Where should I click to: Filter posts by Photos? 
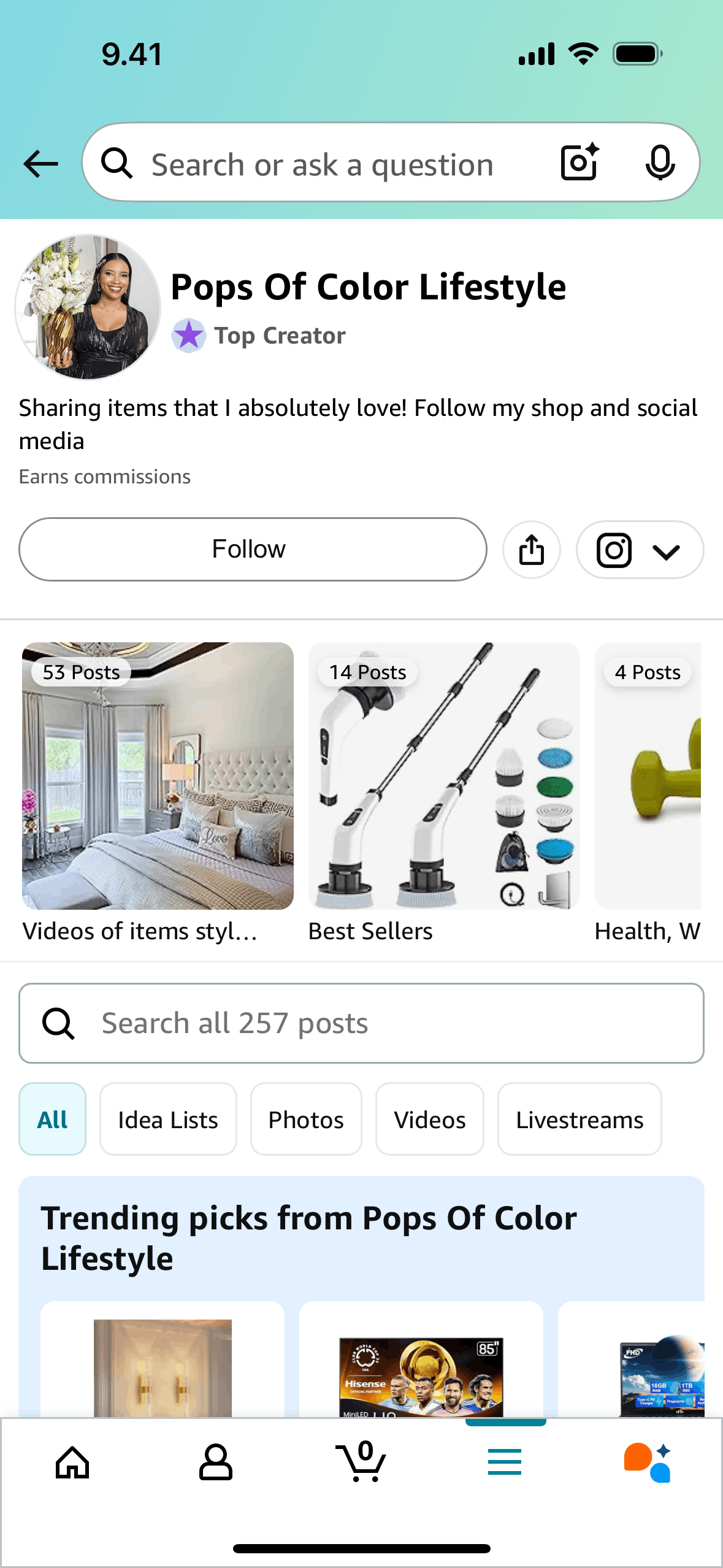pos(306,1120)
